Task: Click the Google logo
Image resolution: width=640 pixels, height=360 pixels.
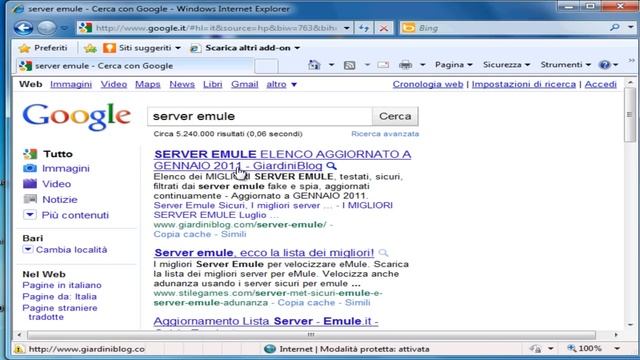Action: click(x=77, y=117)
